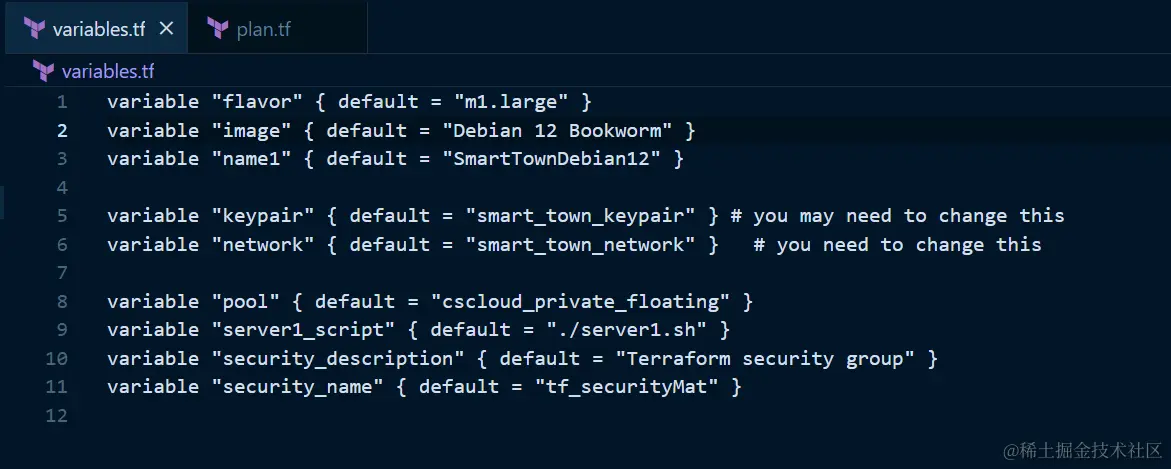The width and height of the screenshot is (1171, 469).
Task: Click Terraform icon in the breadcrumb bar
Action: [43, 71]
